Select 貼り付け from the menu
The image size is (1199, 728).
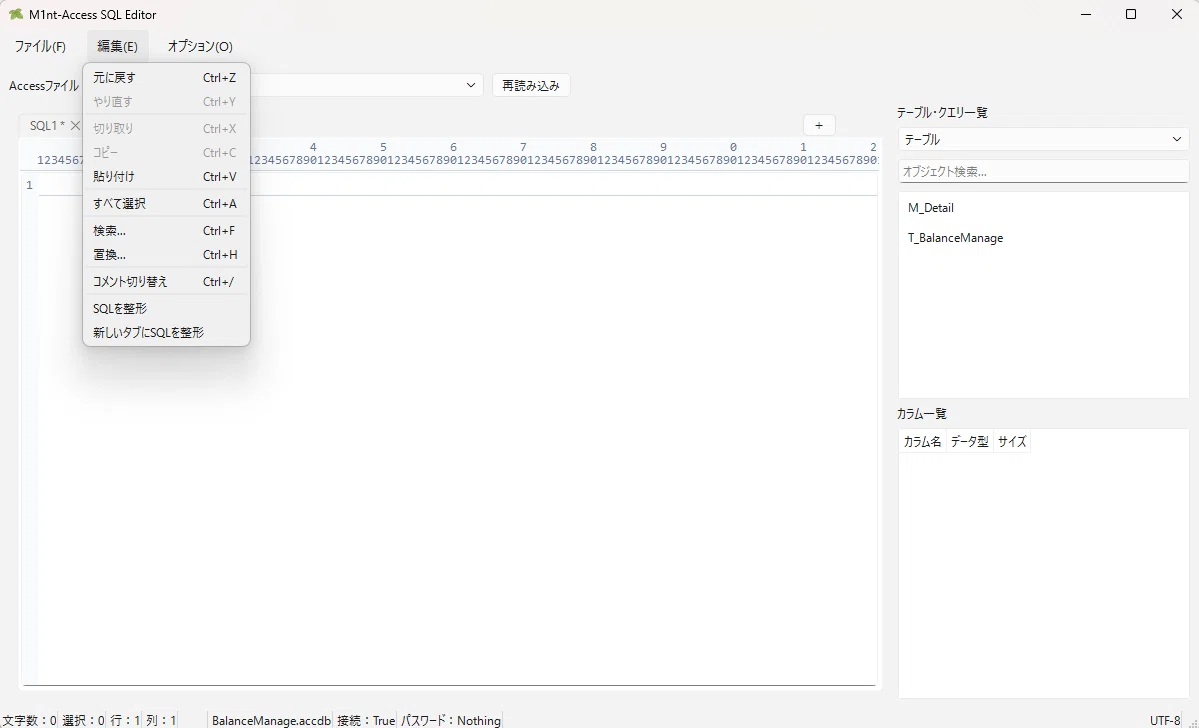point(166,177)
